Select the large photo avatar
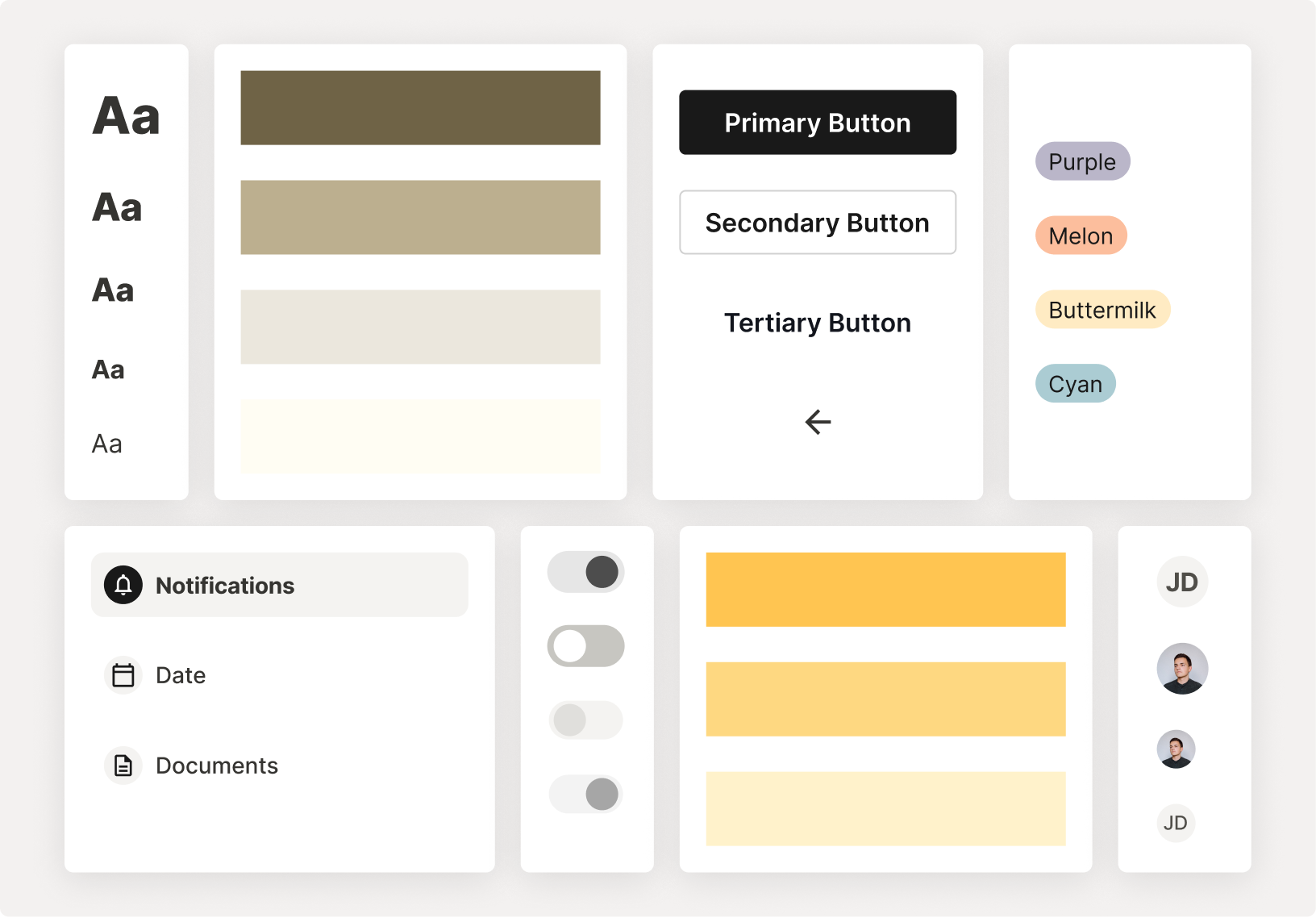Viewport: 1316px width, 918px height. click(1182, 669)
